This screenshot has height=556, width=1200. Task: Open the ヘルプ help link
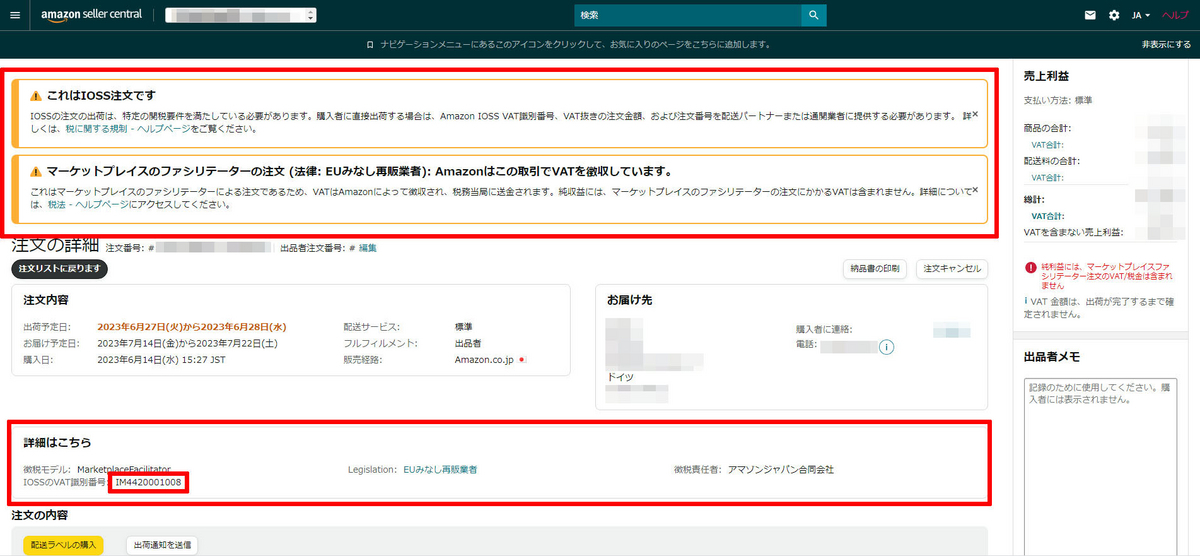1175,15
